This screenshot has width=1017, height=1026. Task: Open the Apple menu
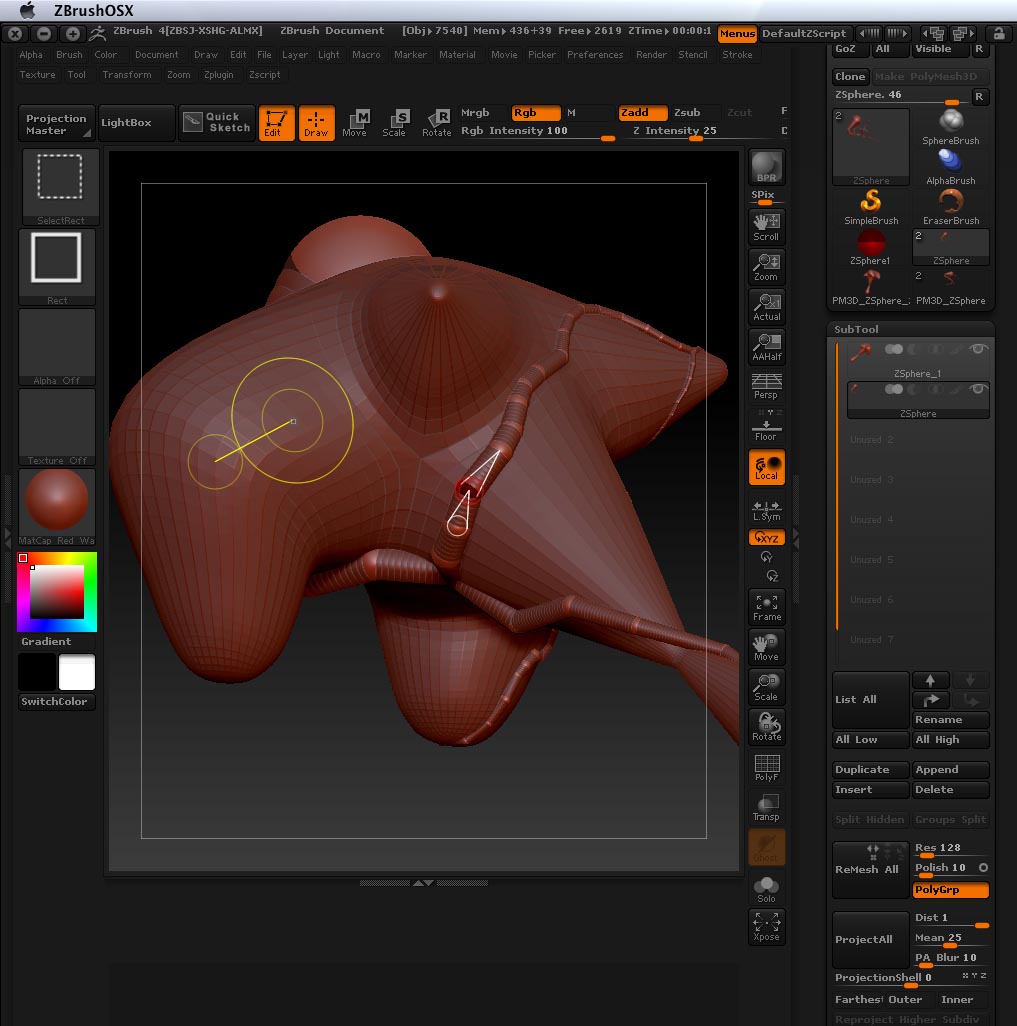coord(27,10)
